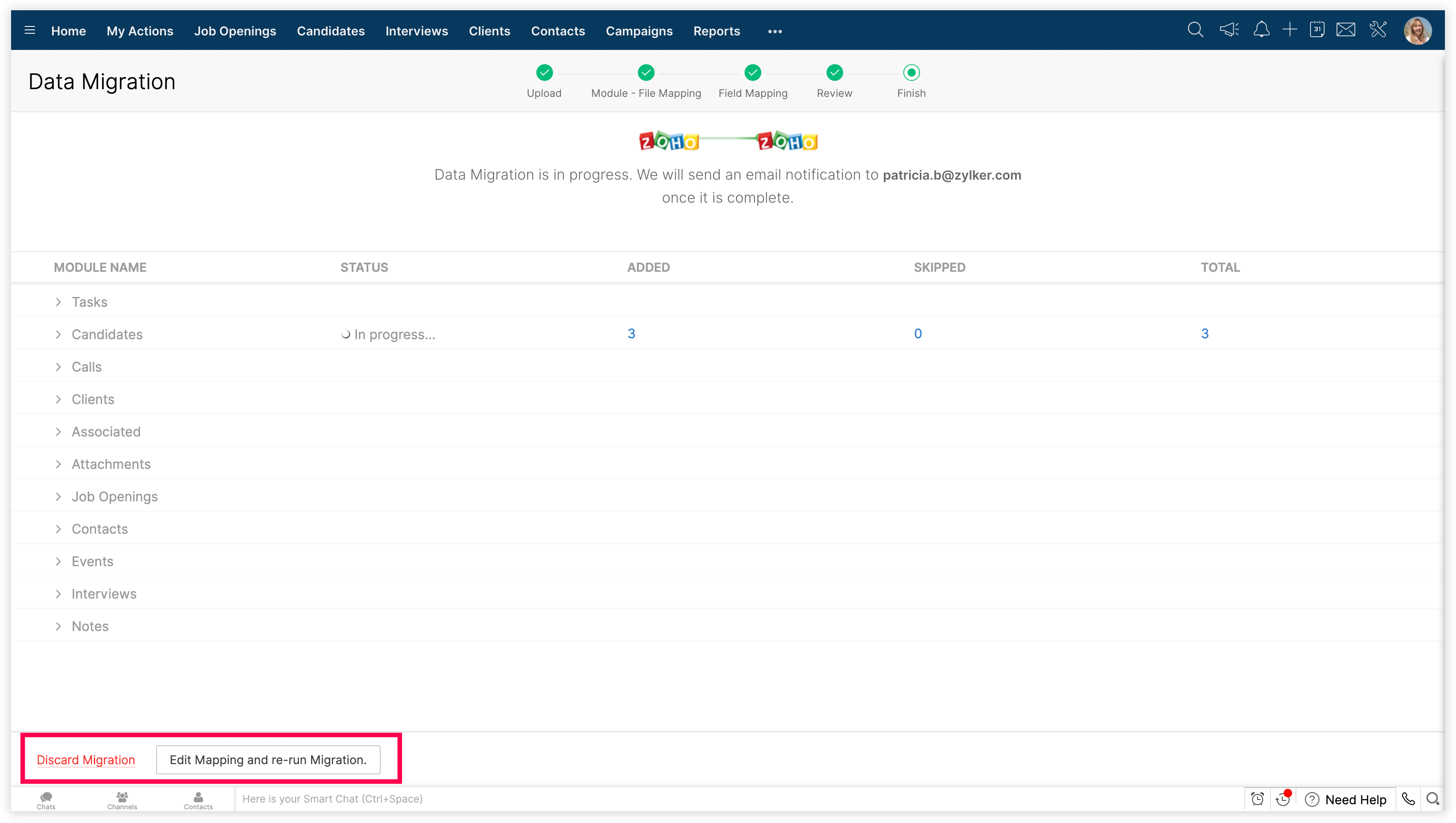Open setup tools wrench icon
This screenshot has width=1456, height=823.
pos(1378,30)
